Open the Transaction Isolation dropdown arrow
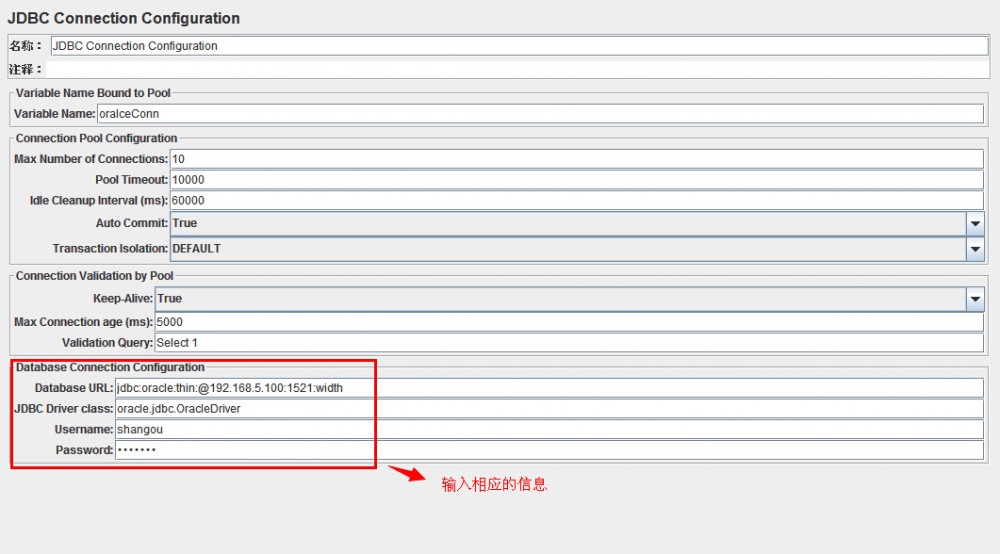 974,249
